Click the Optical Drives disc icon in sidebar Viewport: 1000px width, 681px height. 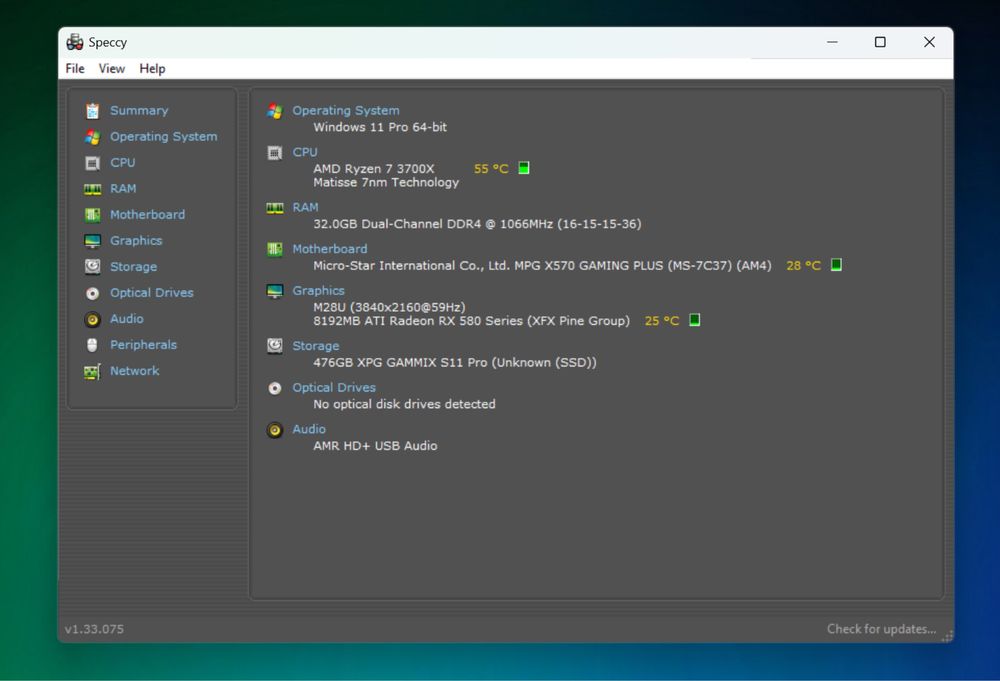(x=92, y=293)
